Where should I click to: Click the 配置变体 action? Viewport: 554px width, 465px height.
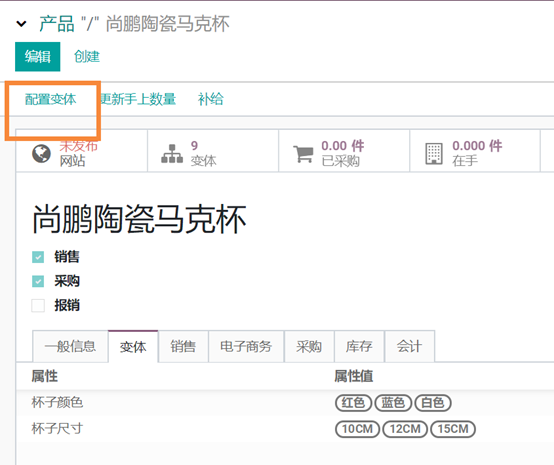point(51,99)
